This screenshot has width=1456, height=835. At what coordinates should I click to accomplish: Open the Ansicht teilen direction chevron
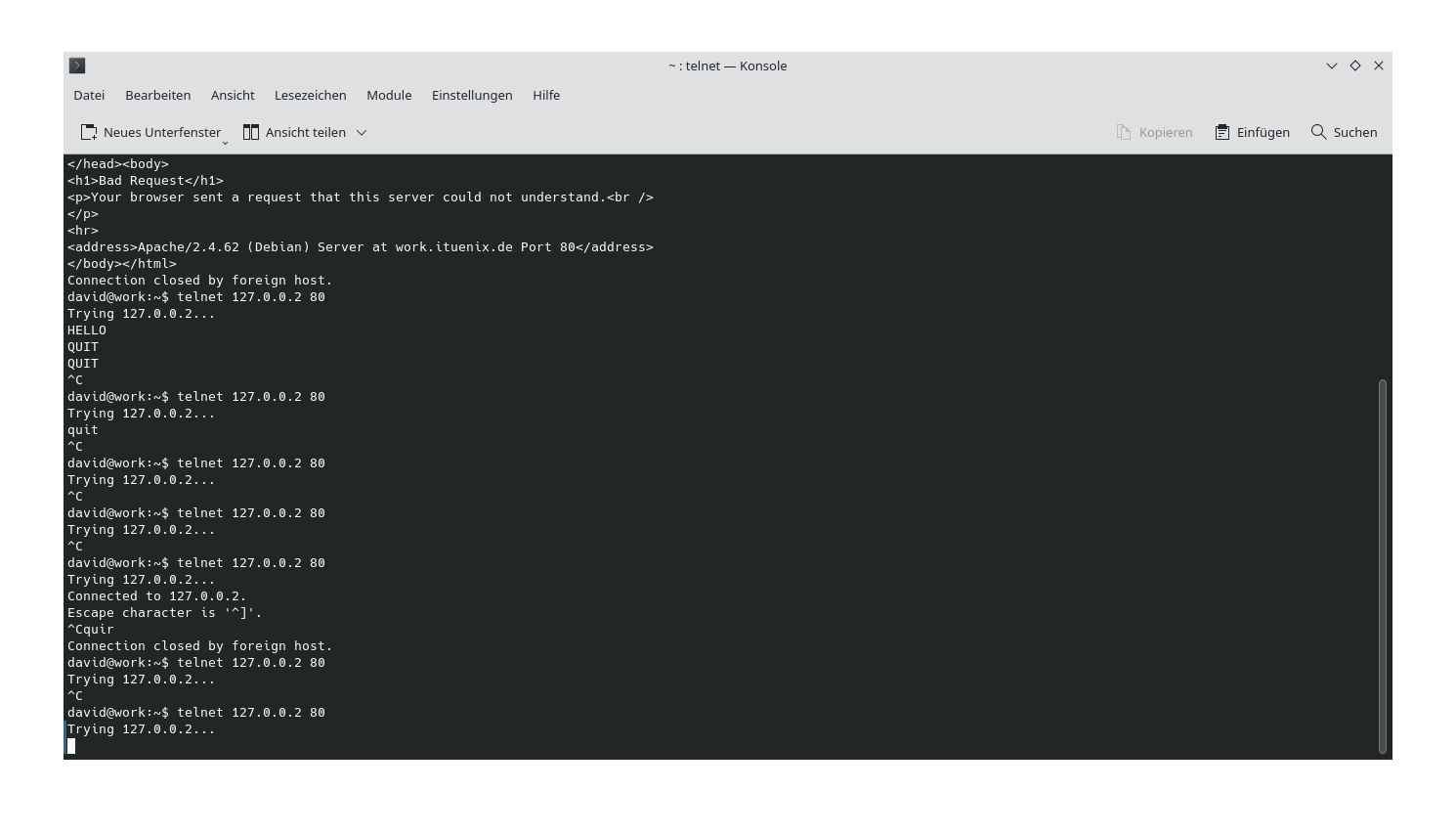(361, 132)
